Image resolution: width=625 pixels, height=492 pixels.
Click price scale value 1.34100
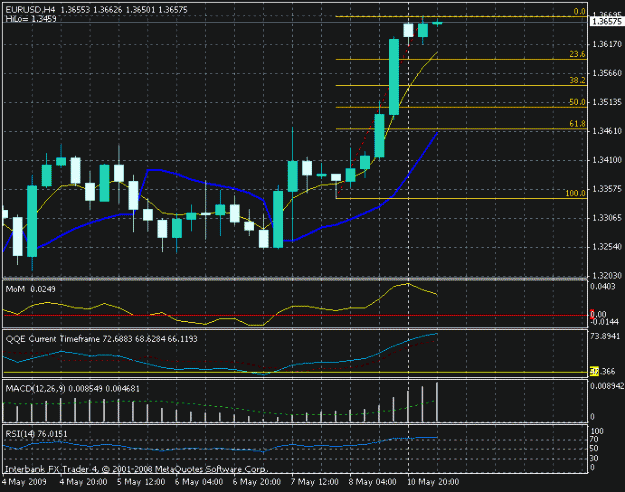point(607,160)
